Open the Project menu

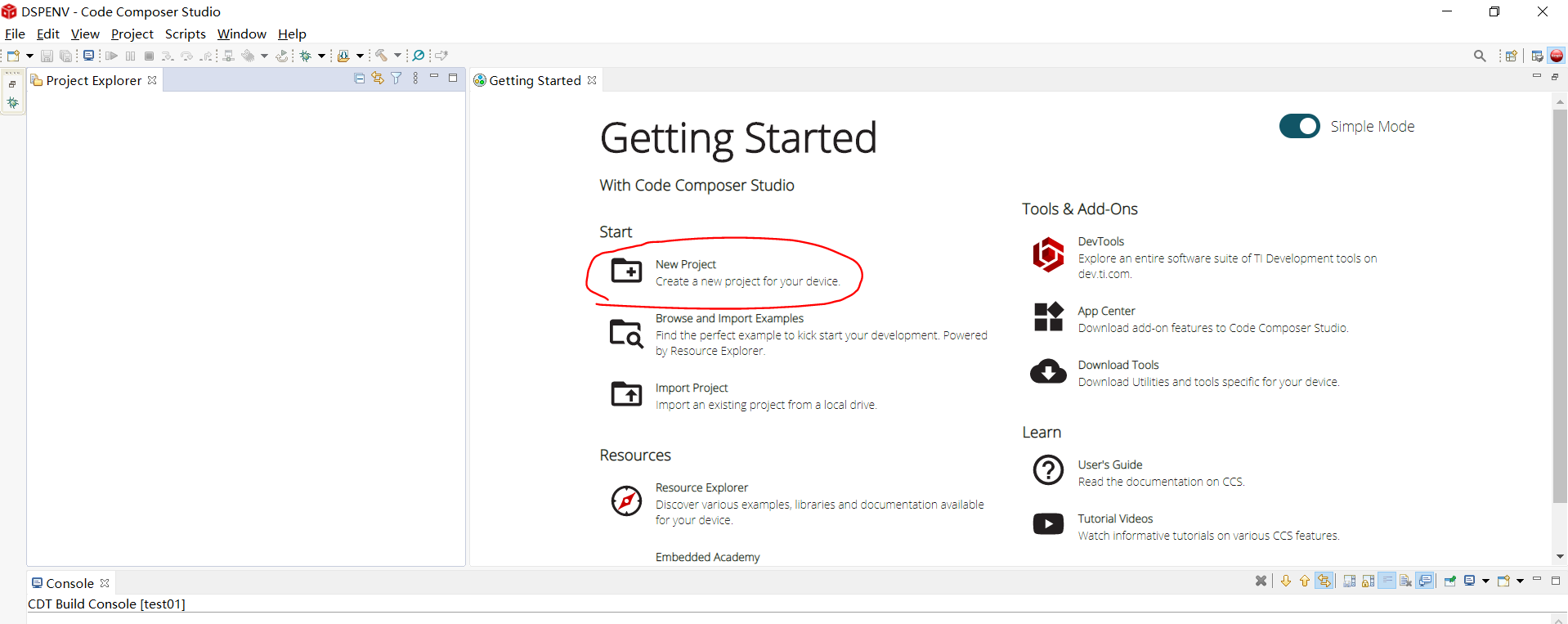(x=132, y=34)
